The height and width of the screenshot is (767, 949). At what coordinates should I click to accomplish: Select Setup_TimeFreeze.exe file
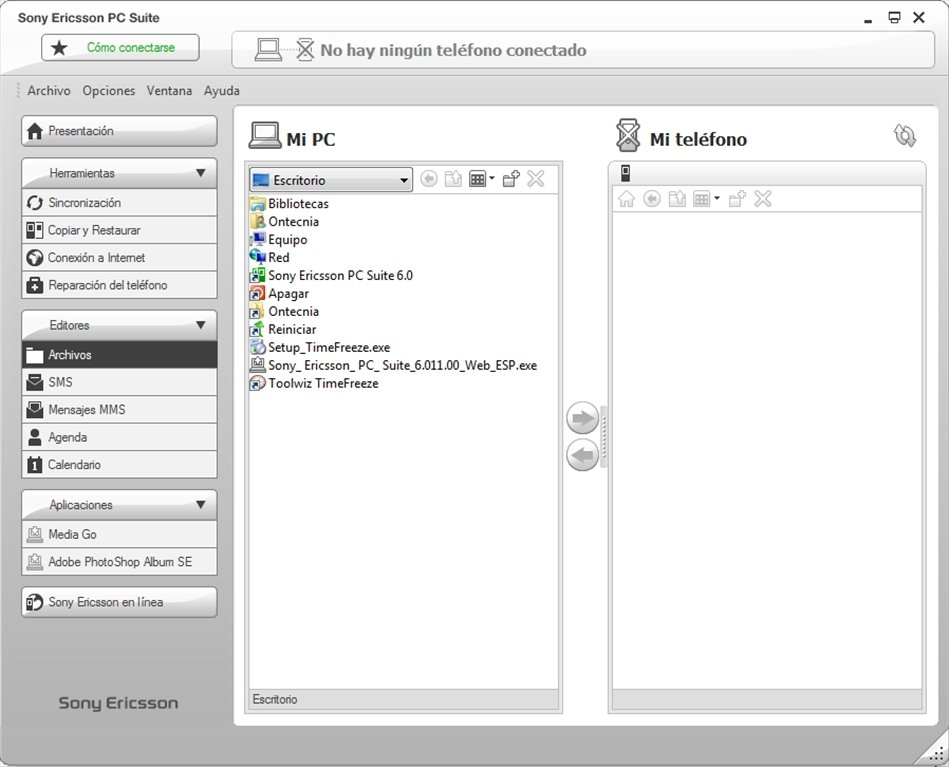pos(320,347)
